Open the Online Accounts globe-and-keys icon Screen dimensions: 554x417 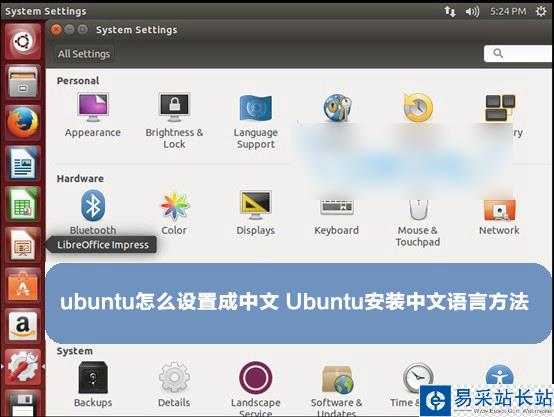337,108
